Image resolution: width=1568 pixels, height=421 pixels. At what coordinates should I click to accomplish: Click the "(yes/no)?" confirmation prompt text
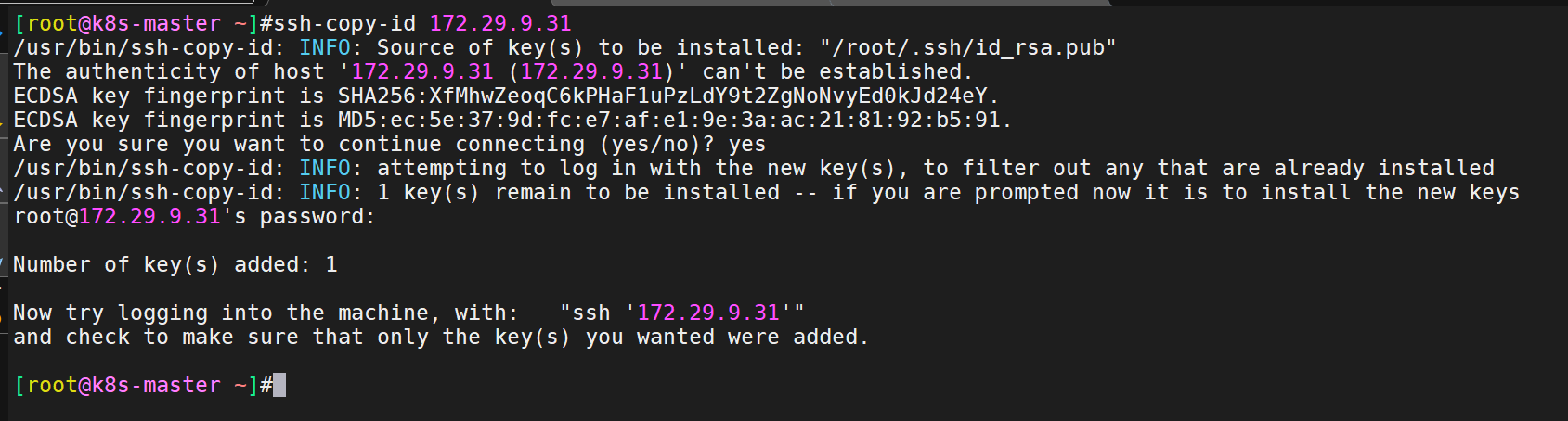click(x=657, y=144)
